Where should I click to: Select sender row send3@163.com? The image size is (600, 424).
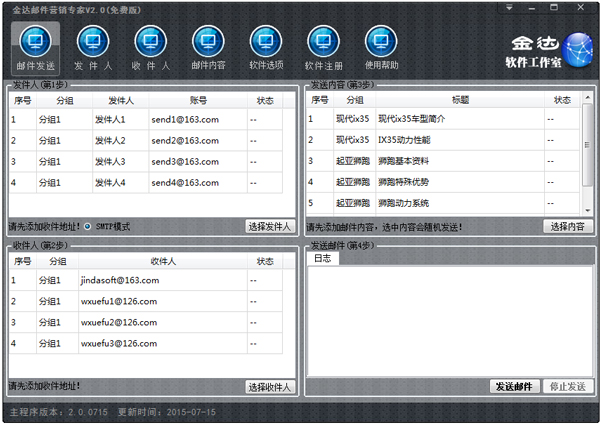[x=146, y=161]
